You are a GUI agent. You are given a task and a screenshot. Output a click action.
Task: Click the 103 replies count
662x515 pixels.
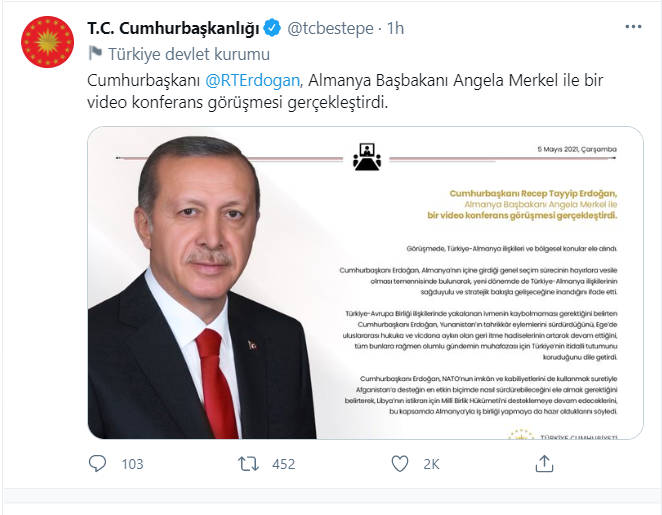(x=133, y=464)
